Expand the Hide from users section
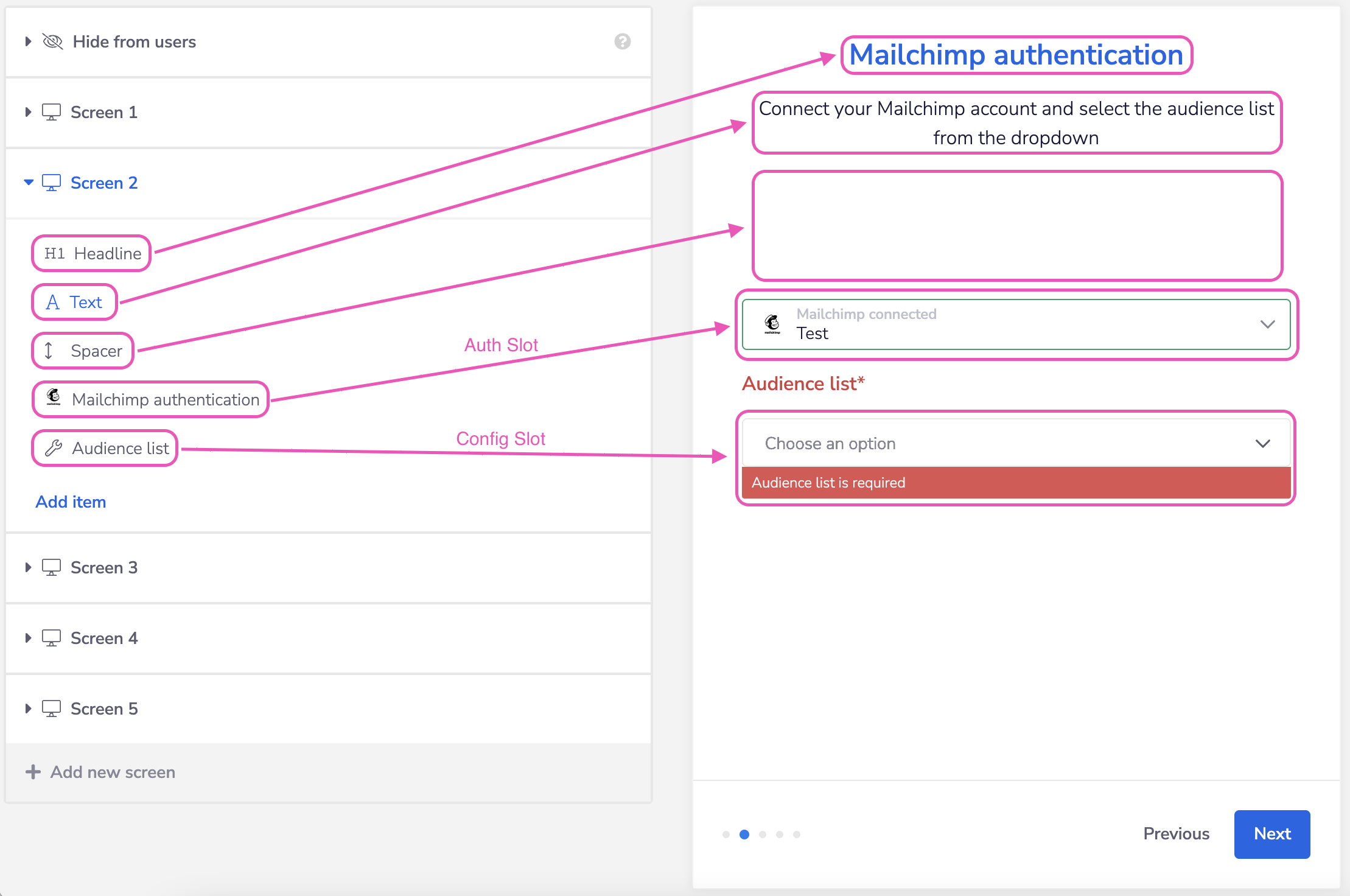This screenshot has width=1350, height=896. (x=28, y=41)
